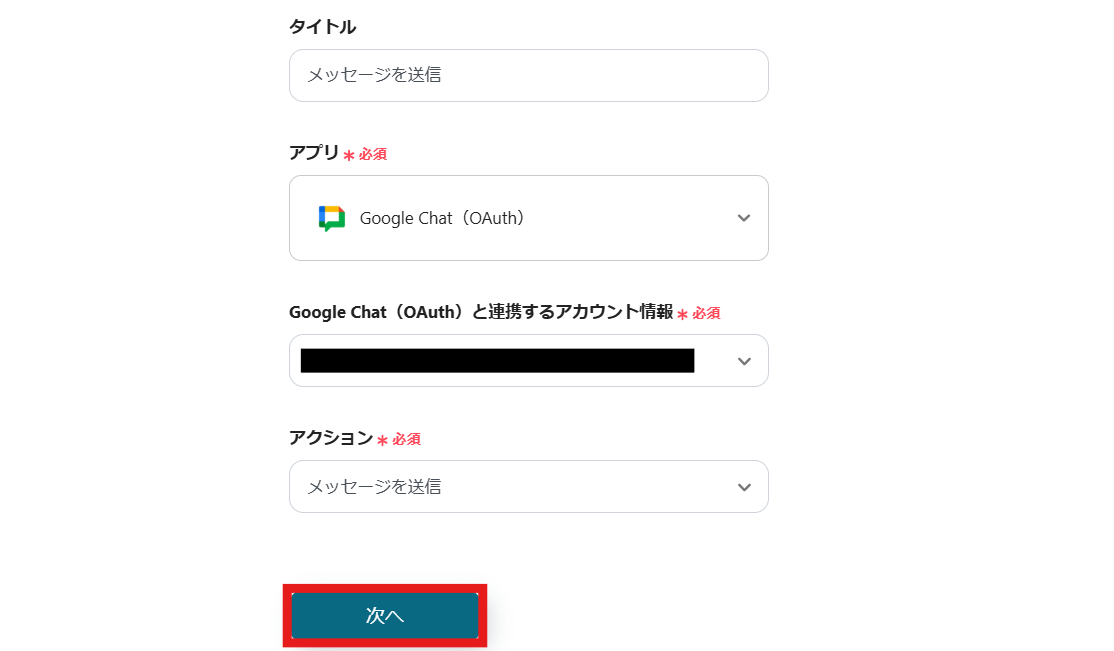
Task: Open the account selection chevron arrow
Action: point(744,361)
